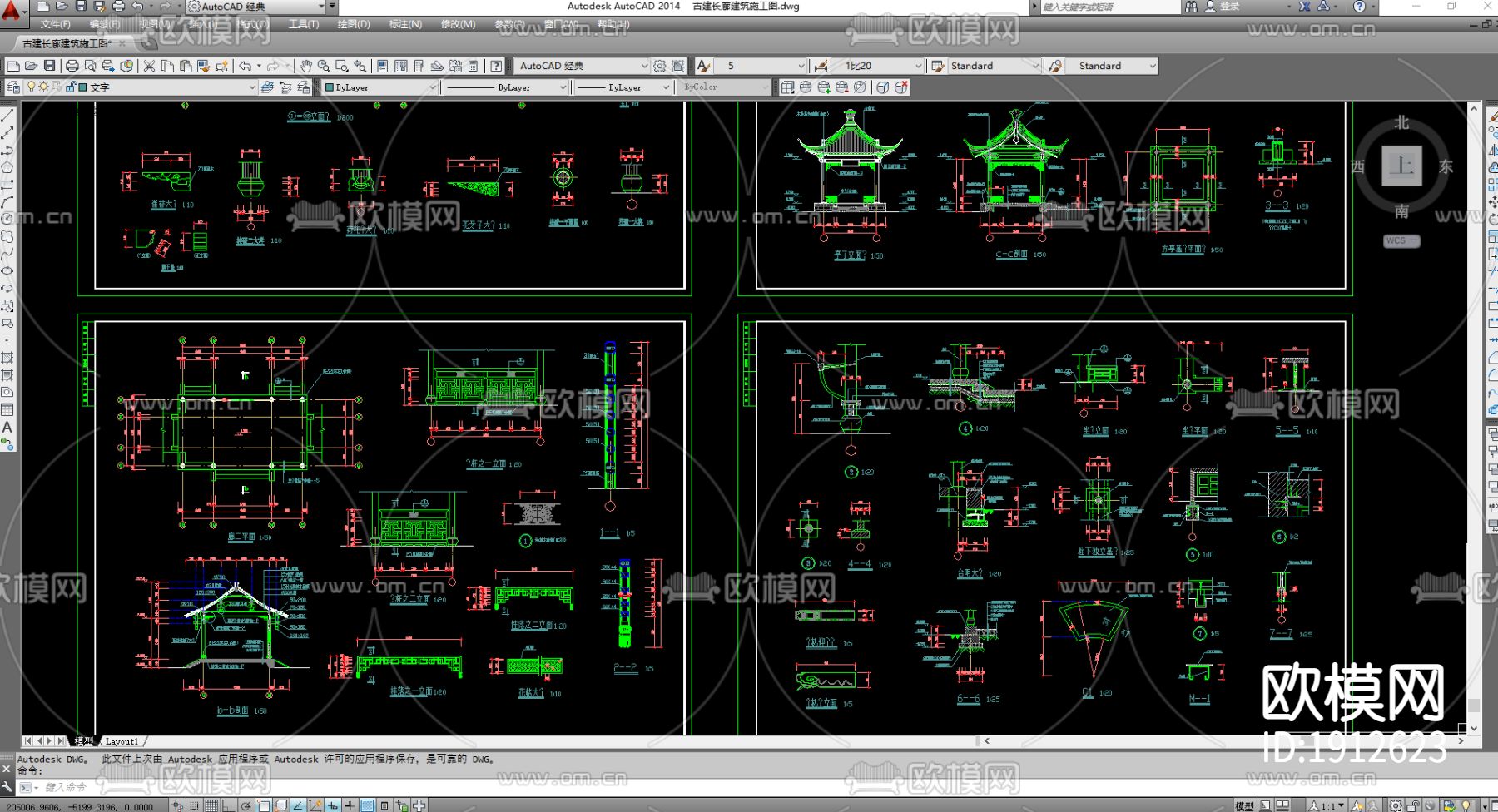The image size is (1498, 812).
Task: Open the Layer Properties Manager icon
Action: pos(13,87)
